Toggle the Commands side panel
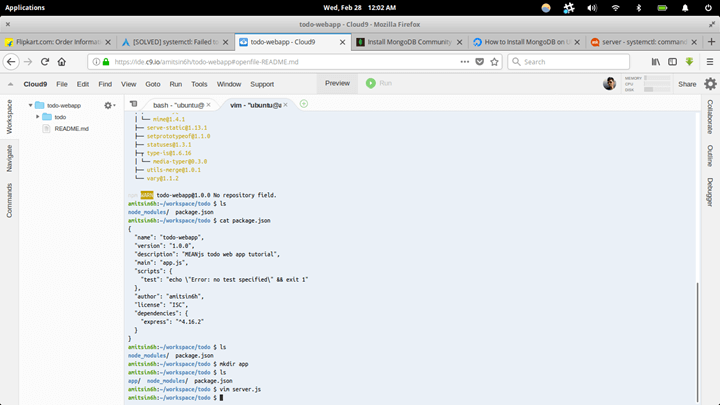 click(9, 200)
